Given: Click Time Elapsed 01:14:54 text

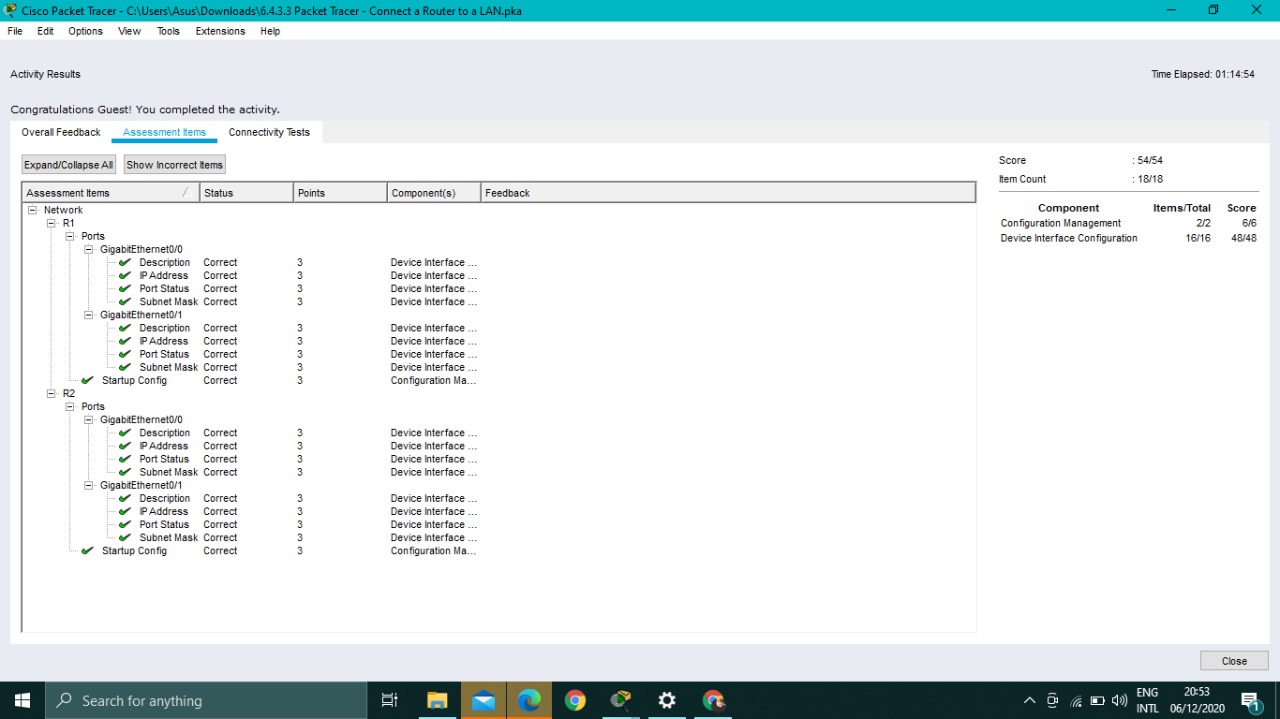Looking at the screenshot, I should pos(1203,74).
